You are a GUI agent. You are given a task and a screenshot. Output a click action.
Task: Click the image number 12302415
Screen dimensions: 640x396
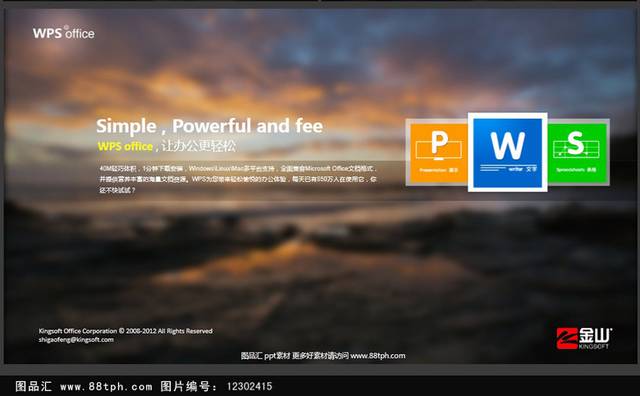tap(249, 386)
